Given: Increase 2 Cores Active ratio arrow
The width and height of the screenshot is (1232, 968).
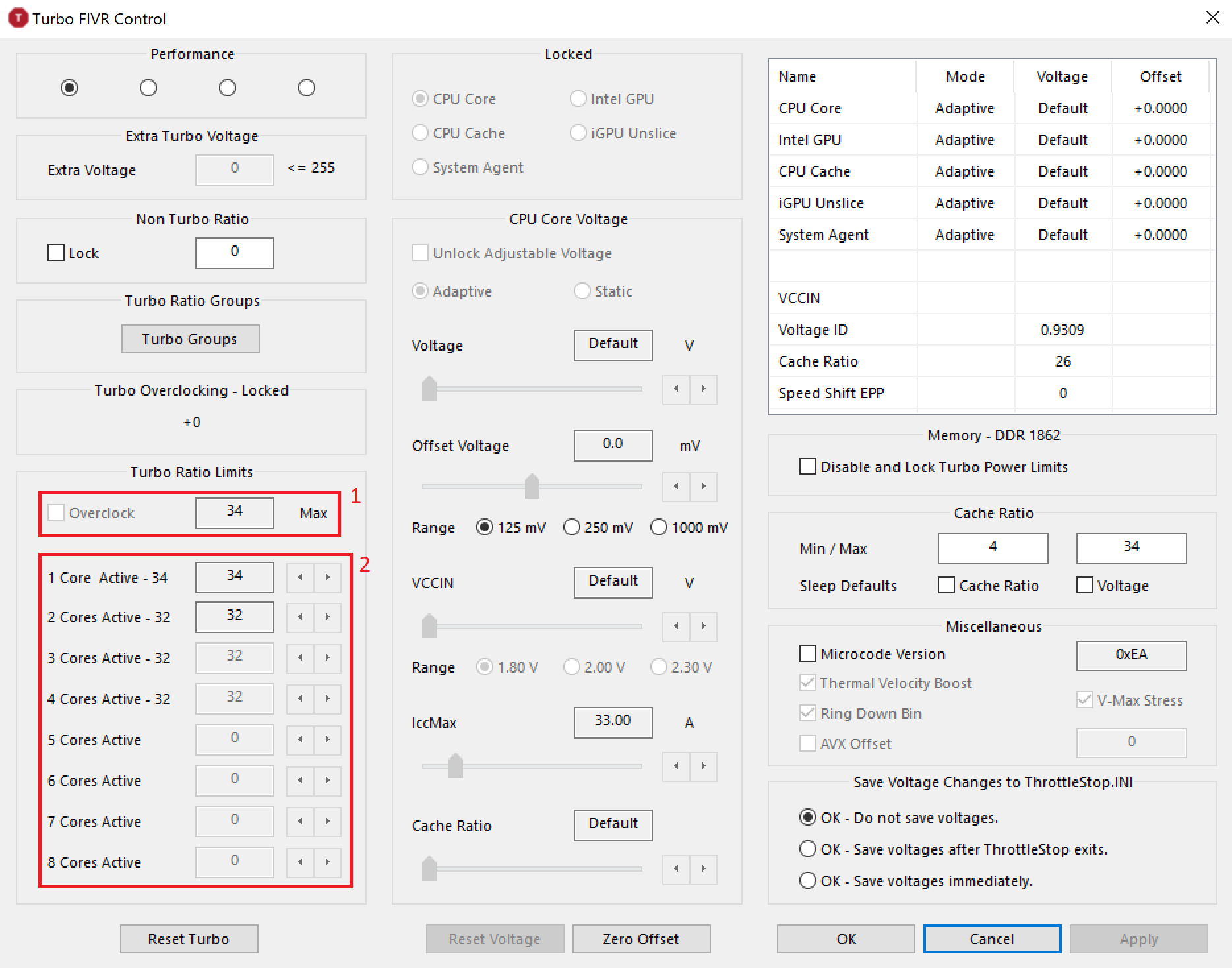Looking at the screenshot, I should (x=328, y=617).
